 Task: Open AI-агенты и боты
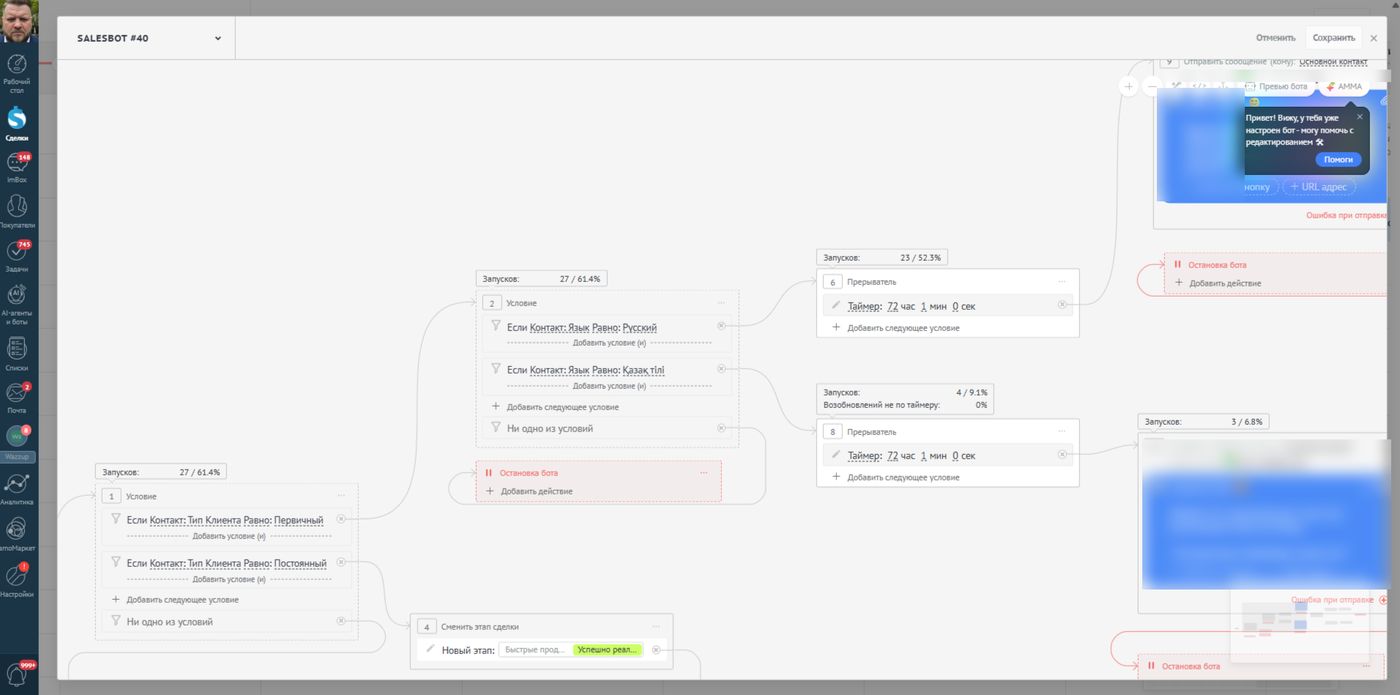[17, 304]
